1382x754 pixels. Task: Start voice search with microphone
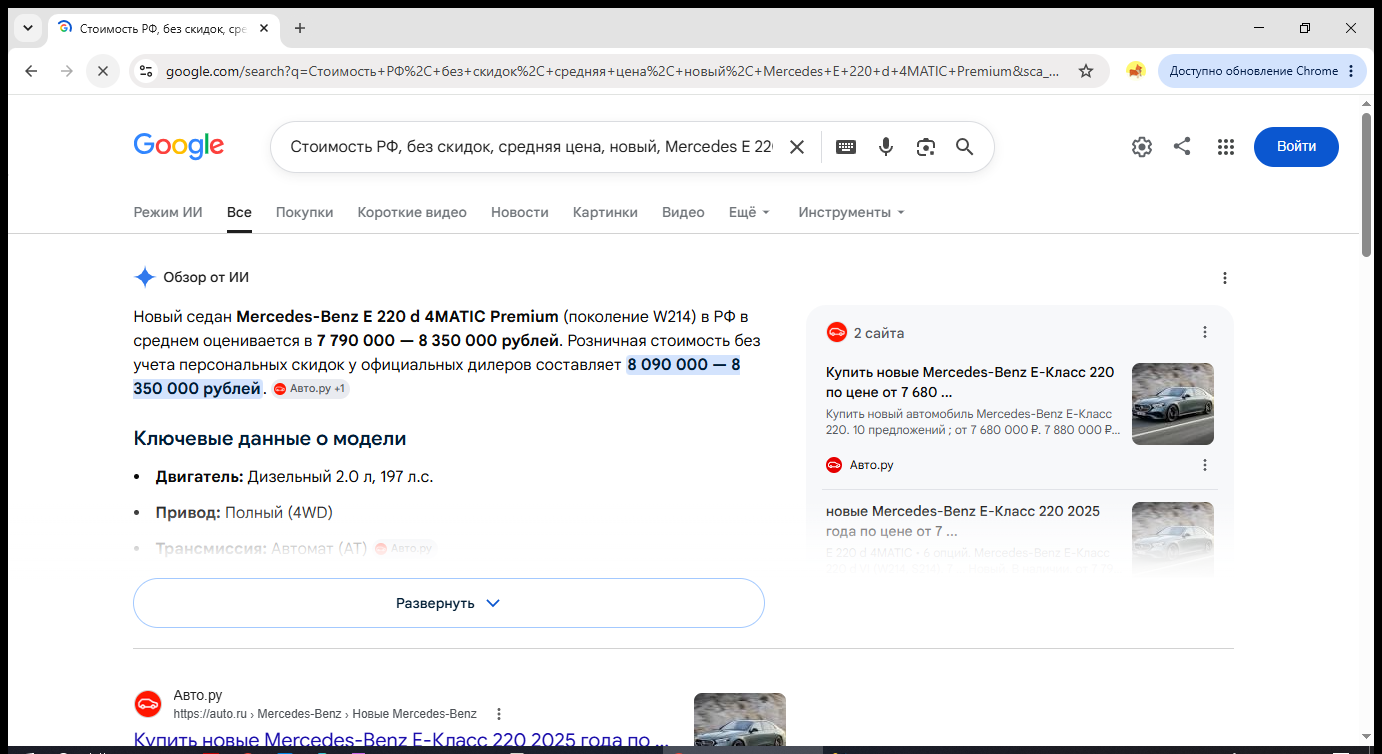pos(886,147)
